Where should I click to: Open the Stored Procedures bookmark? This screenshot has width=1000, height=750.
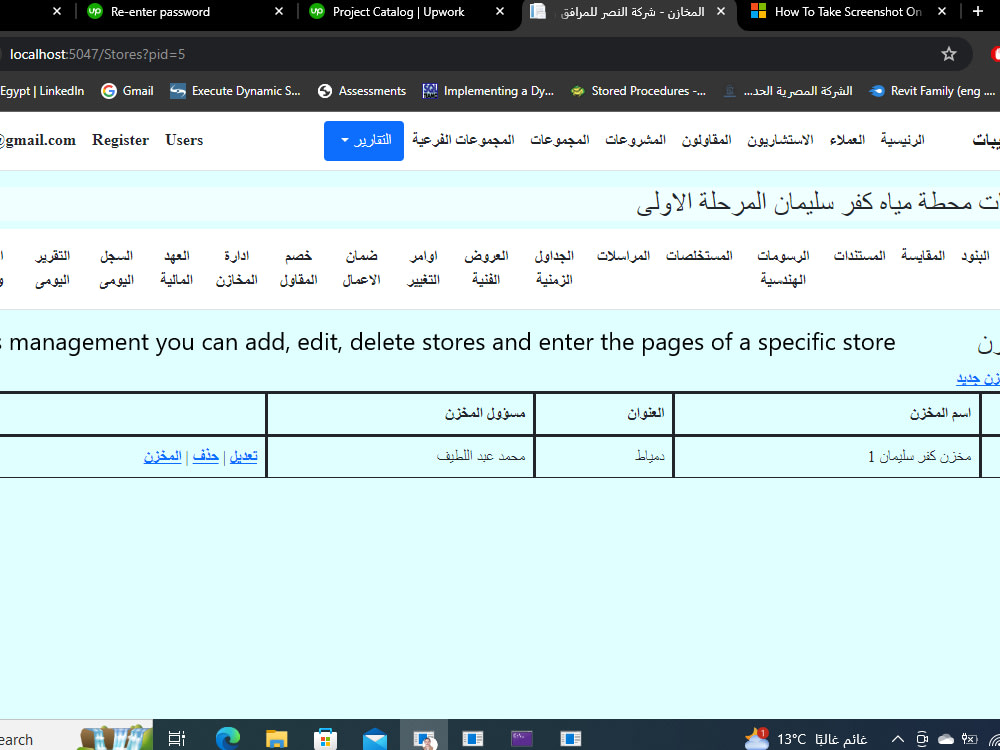638,91
